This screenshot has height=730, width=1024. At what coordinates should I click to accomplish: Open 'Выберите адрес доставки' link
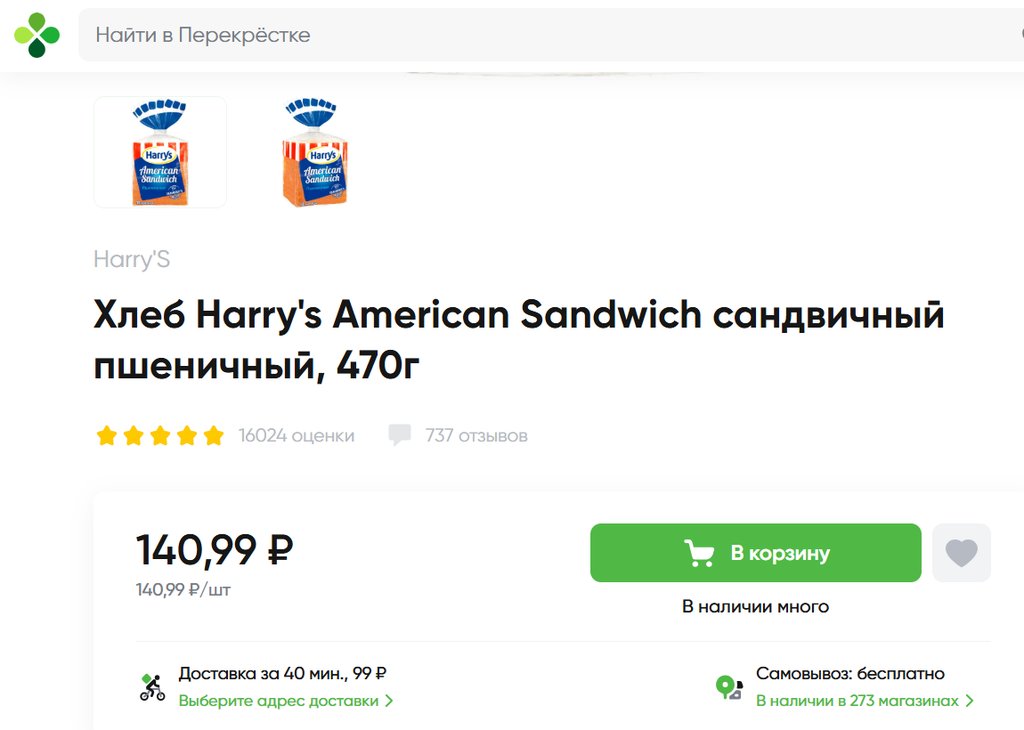[x=279, y=701]
